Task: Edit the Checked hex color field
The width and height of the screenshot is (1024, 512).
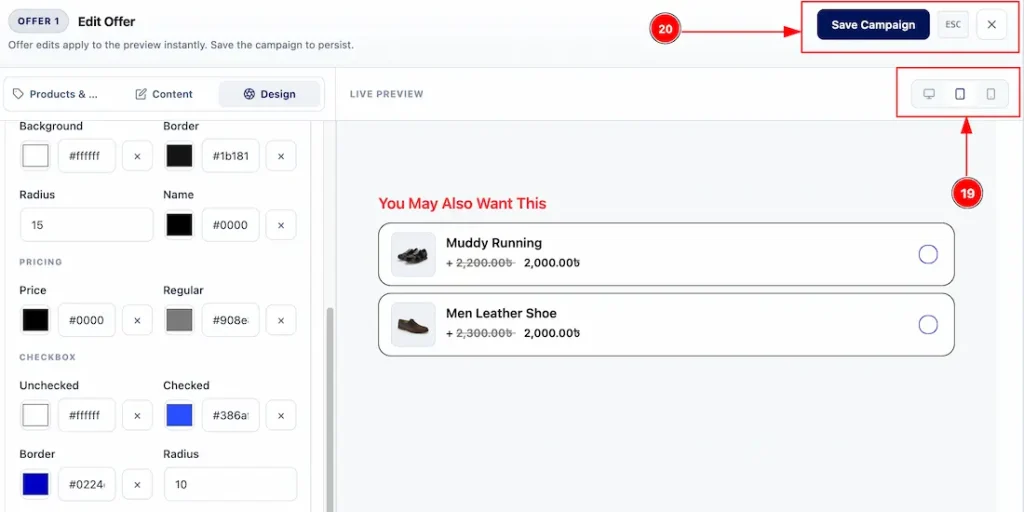Action: [x=231, y=415]
